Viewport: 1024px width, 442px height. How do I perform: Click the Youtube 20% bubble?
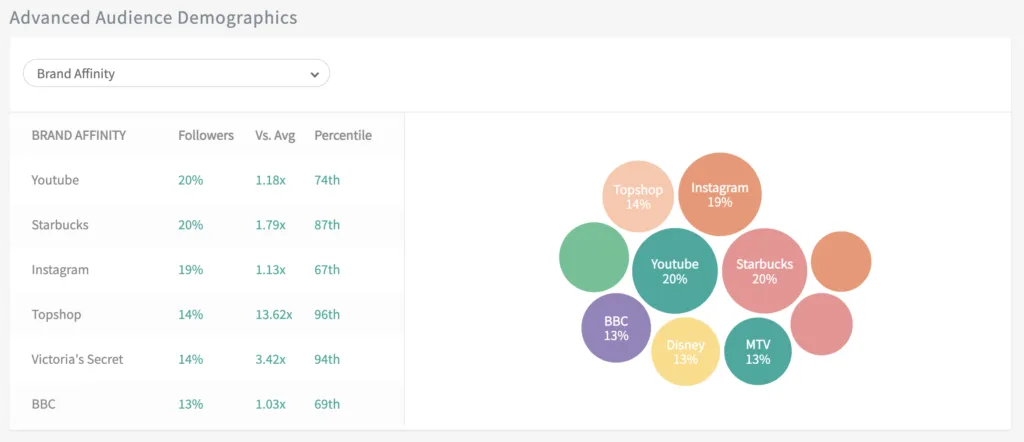pos(675,271)
